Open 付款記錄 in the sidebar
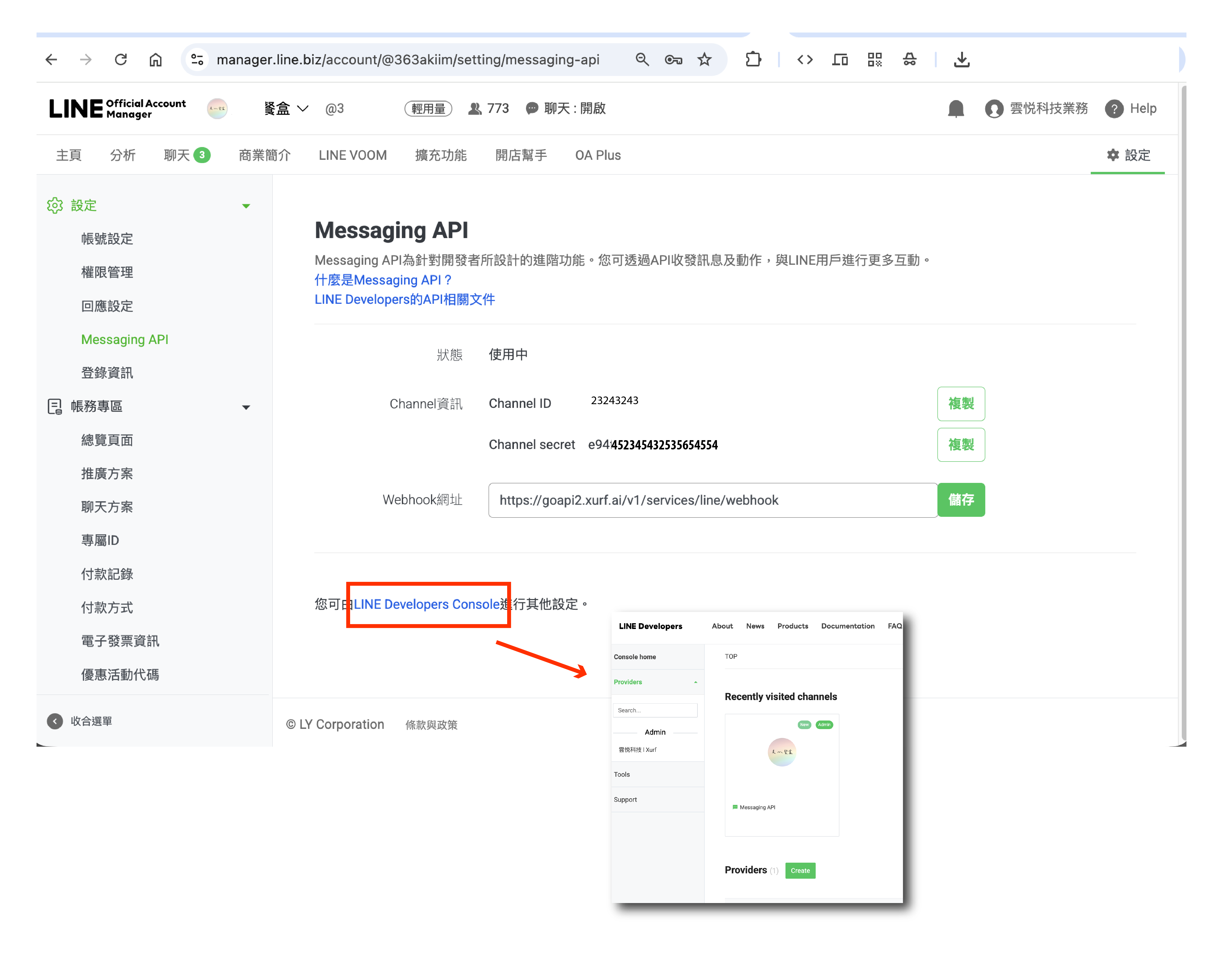 point(107,574)
